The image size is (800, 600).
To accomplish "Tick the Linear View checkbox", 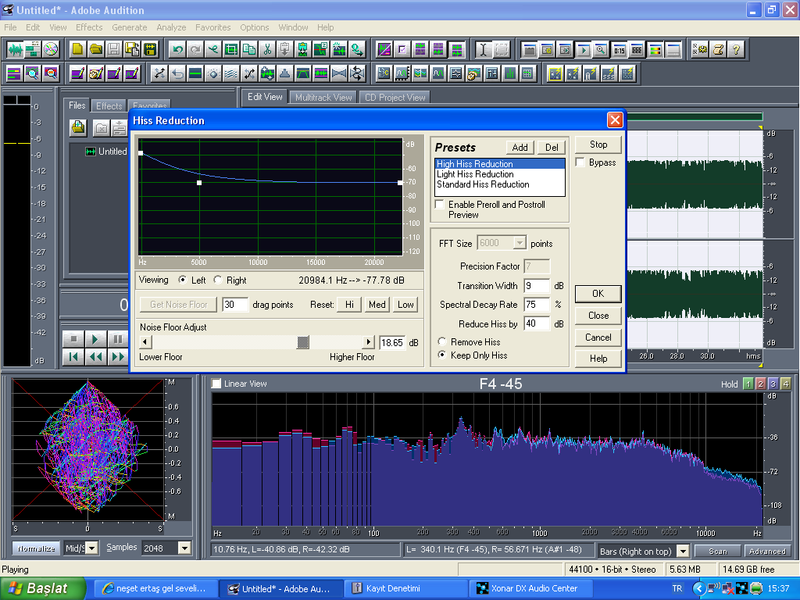I will pos(217,383).
